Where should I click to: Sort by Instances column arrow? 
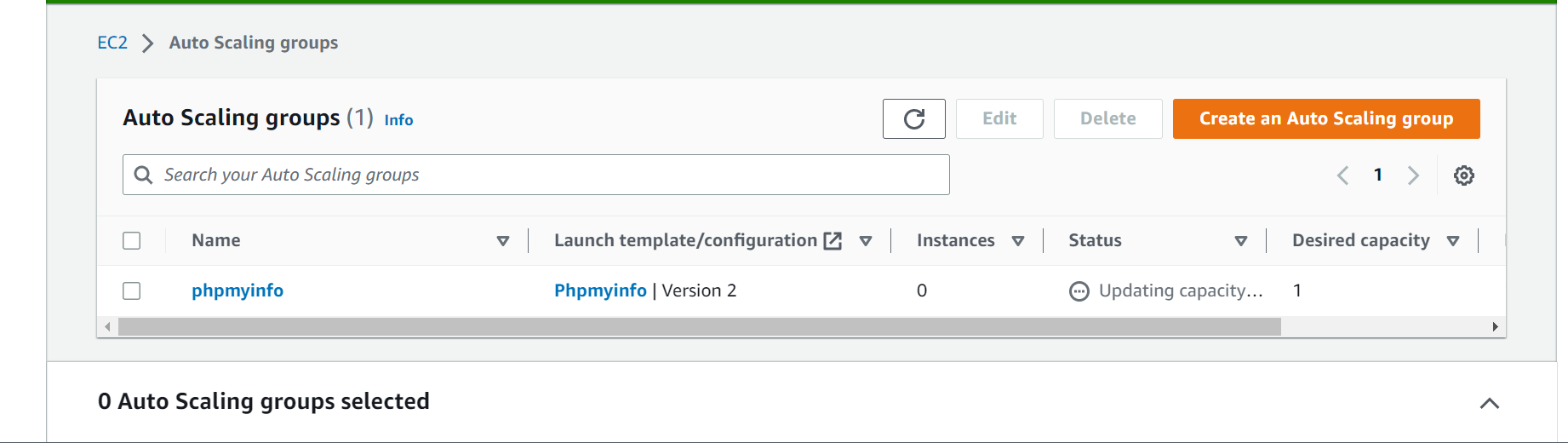(1017, 241)
